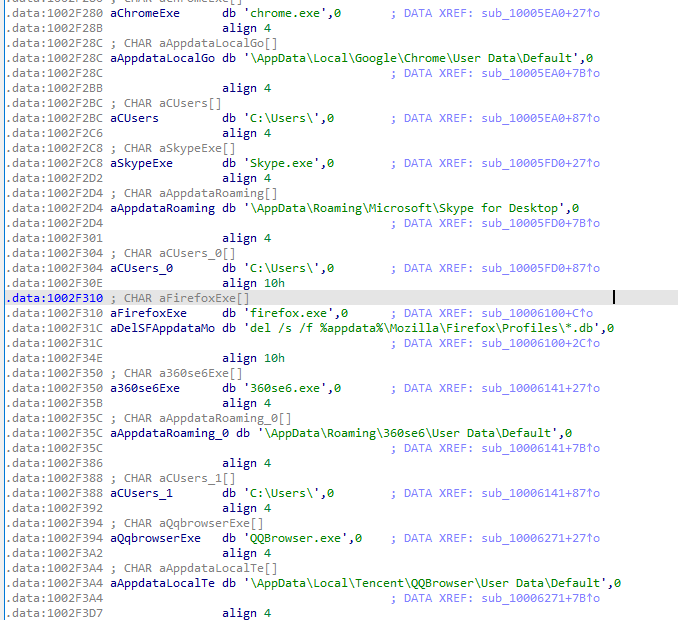The width and height of the screenshot is (678, 620).
Task: Select the 'chrome.exe' string value
Action: point(285,13)
